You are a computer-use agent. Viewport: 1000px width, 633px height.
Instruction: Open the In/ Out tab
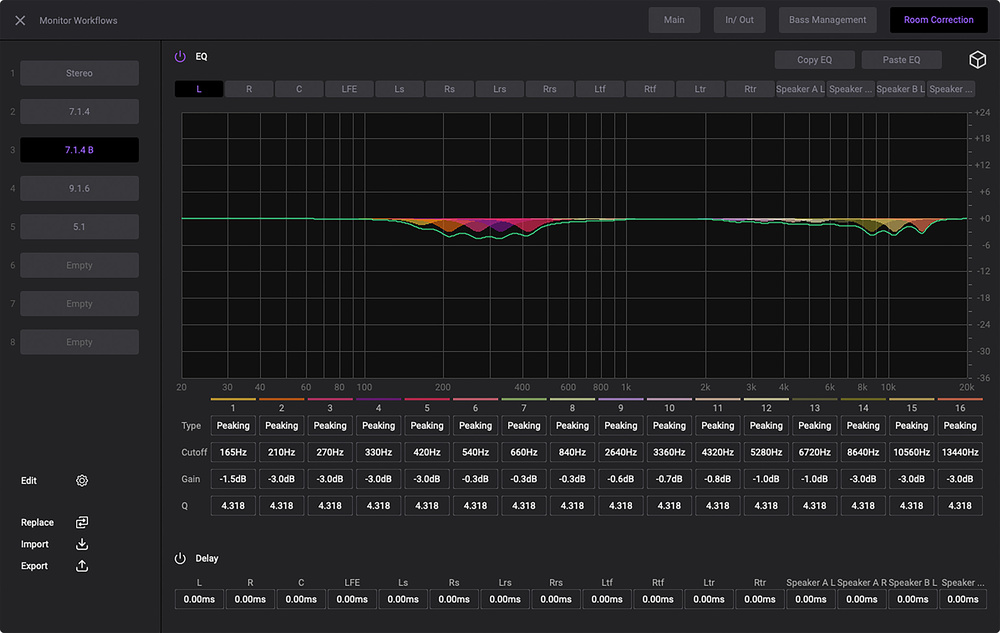(739, 20)
